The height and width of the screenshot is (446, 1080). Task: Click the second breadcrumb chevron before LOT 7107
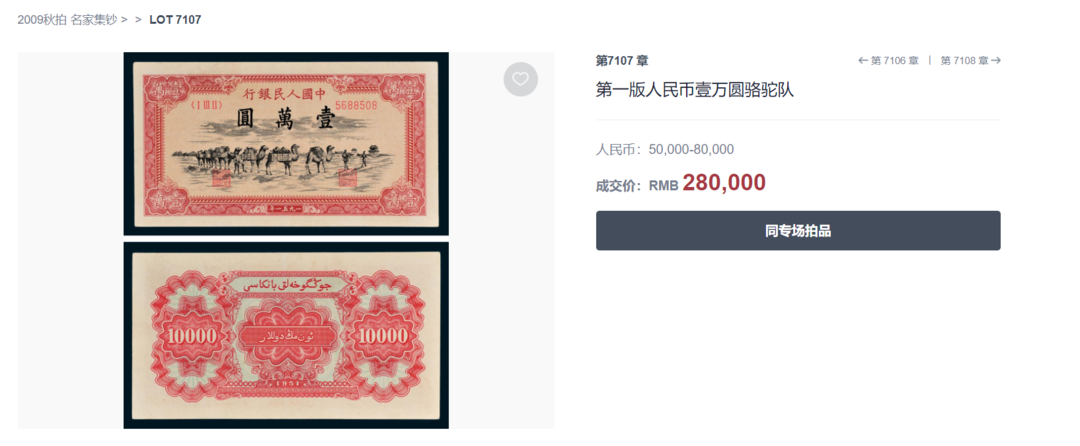(138, 20)
